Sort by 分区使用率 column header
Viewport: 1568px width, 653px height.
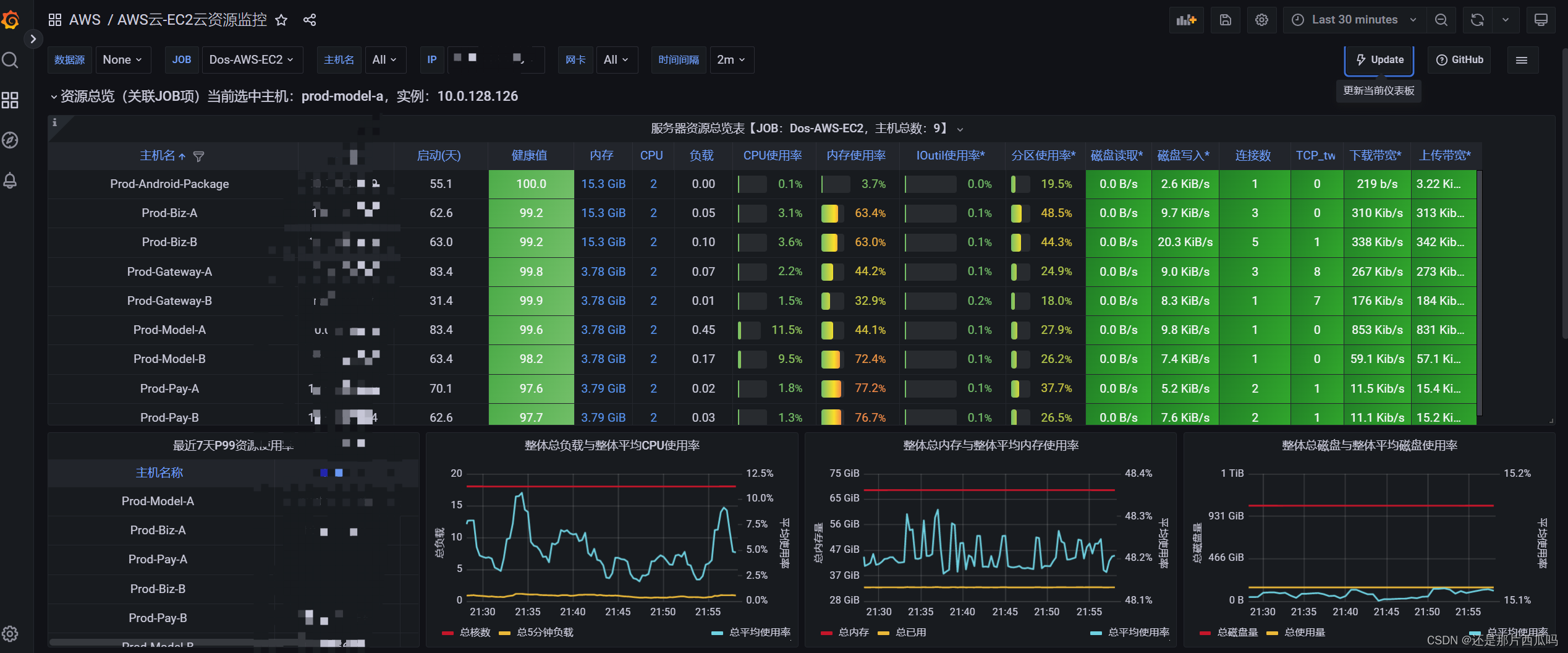[x=1044, y=156]
